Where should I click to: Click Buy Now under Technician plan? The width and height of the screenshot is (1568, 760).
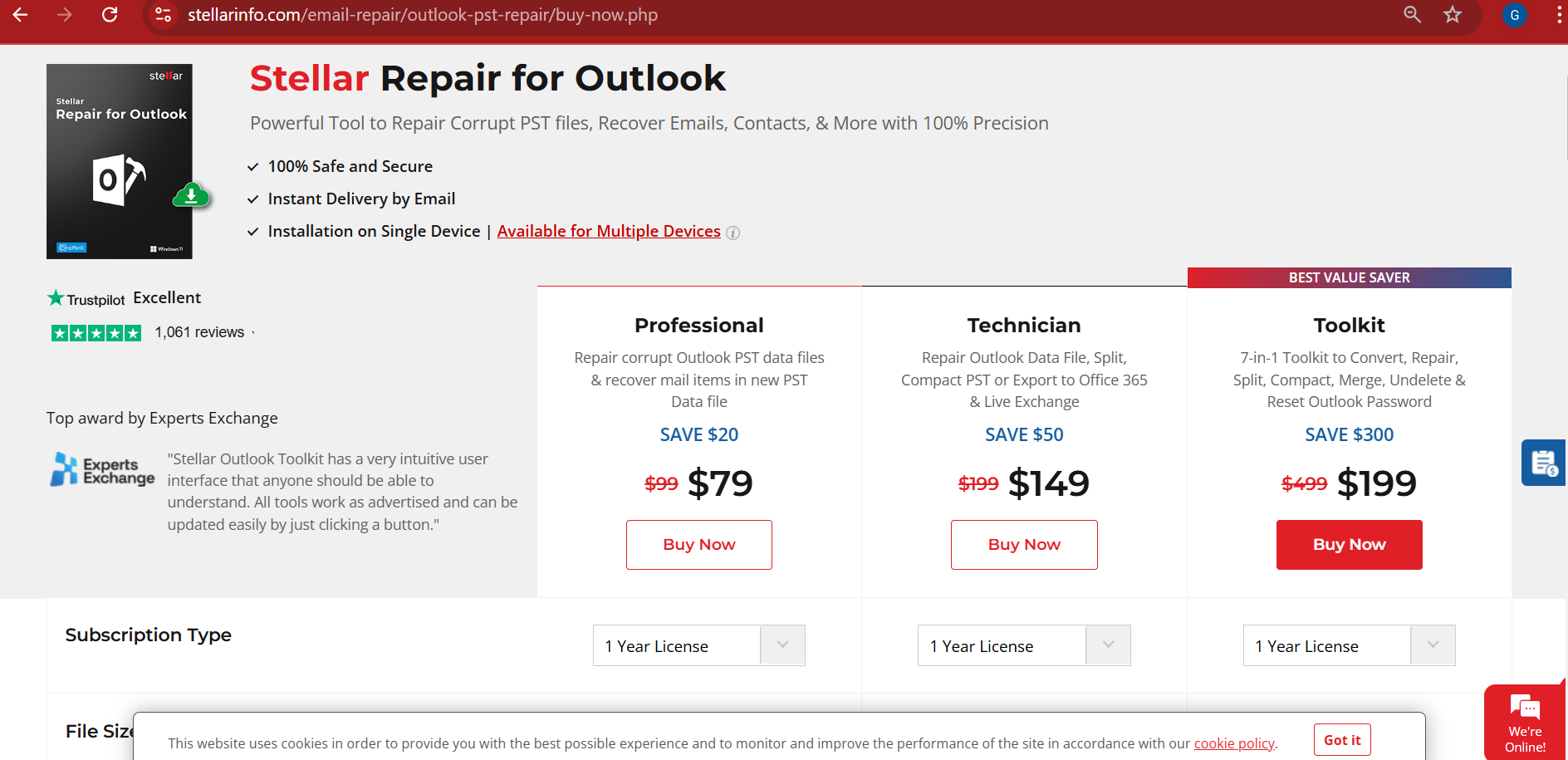coord(1024,545)
